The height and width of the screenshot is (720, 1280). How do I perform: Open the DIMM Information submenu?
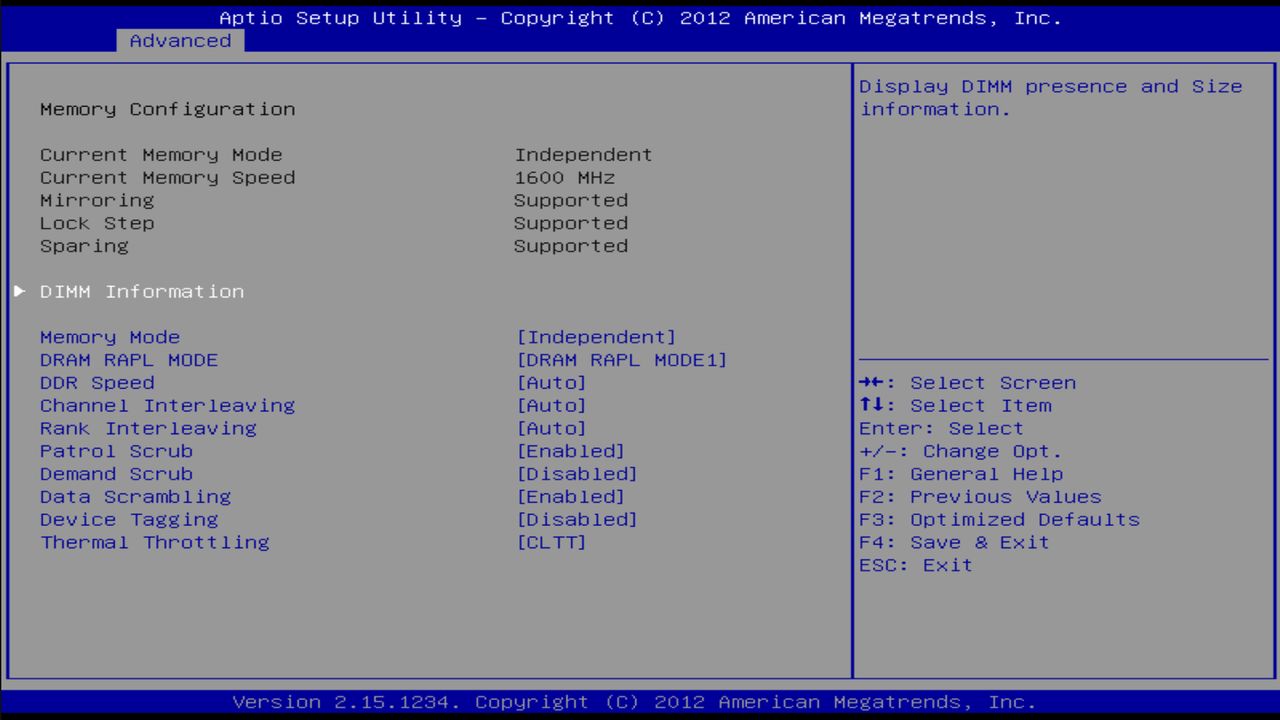pos(142,291)
